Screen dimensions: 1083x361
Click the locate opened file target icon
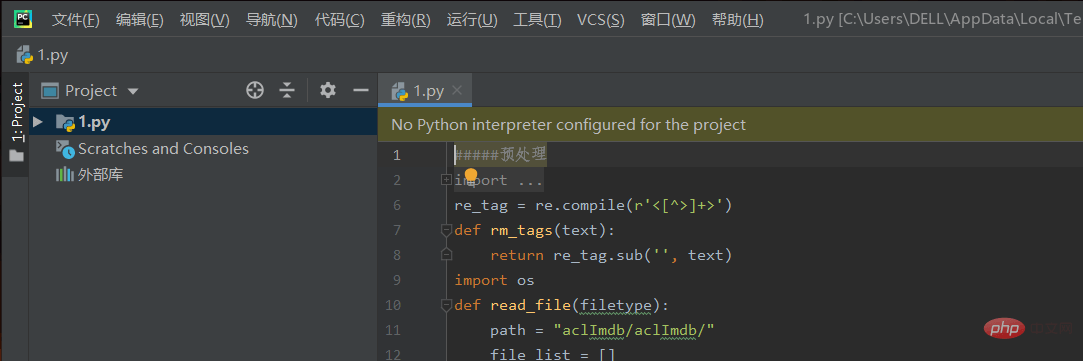point(255,90)
